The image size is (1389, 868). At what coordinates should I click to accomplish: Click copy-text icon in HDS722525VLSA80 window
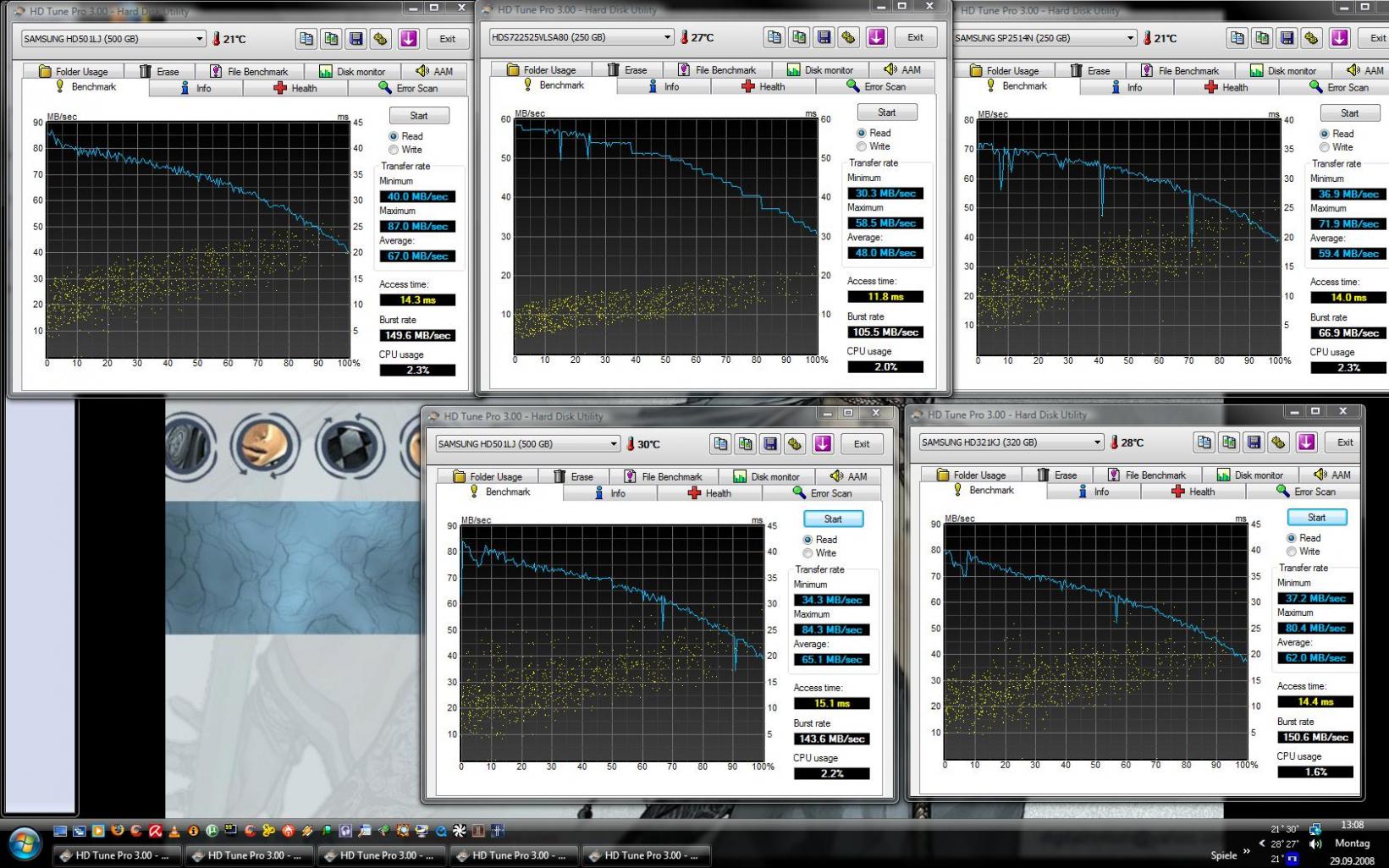point(774,37)
